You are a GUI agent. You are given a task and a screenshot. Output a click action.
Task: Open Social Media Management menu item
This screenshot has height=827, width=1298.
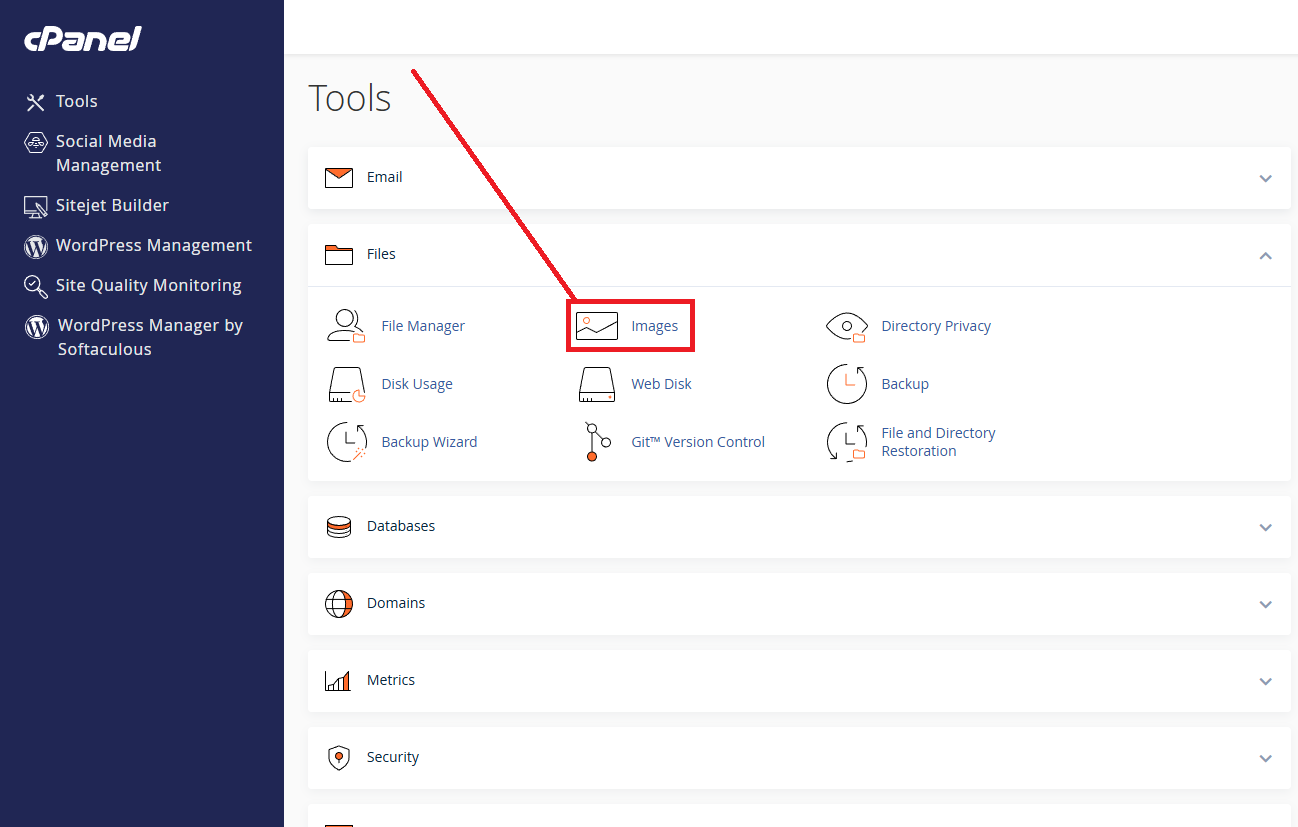pos(108,153)
